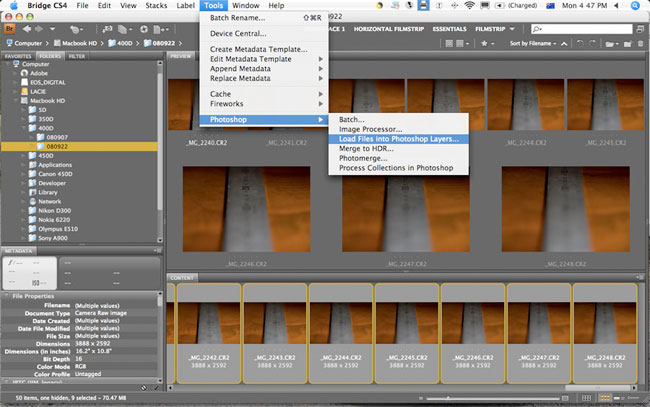Select thumbnail _MG_2247.CR2 in the filmstrip
This screenshot has width=650, height=407.
(x=538, y=333)
